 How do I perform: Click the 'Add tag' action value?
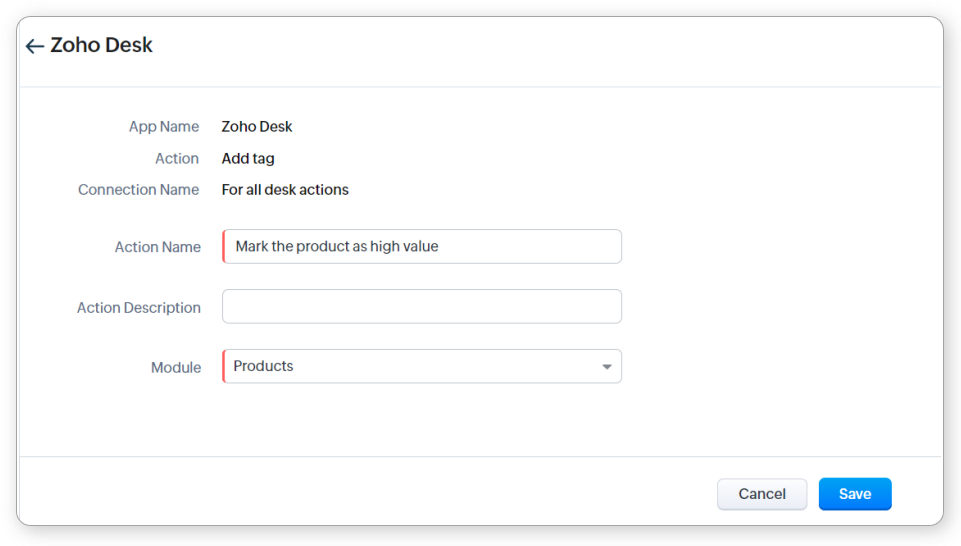pyautogui.click(x=248, y=159)
